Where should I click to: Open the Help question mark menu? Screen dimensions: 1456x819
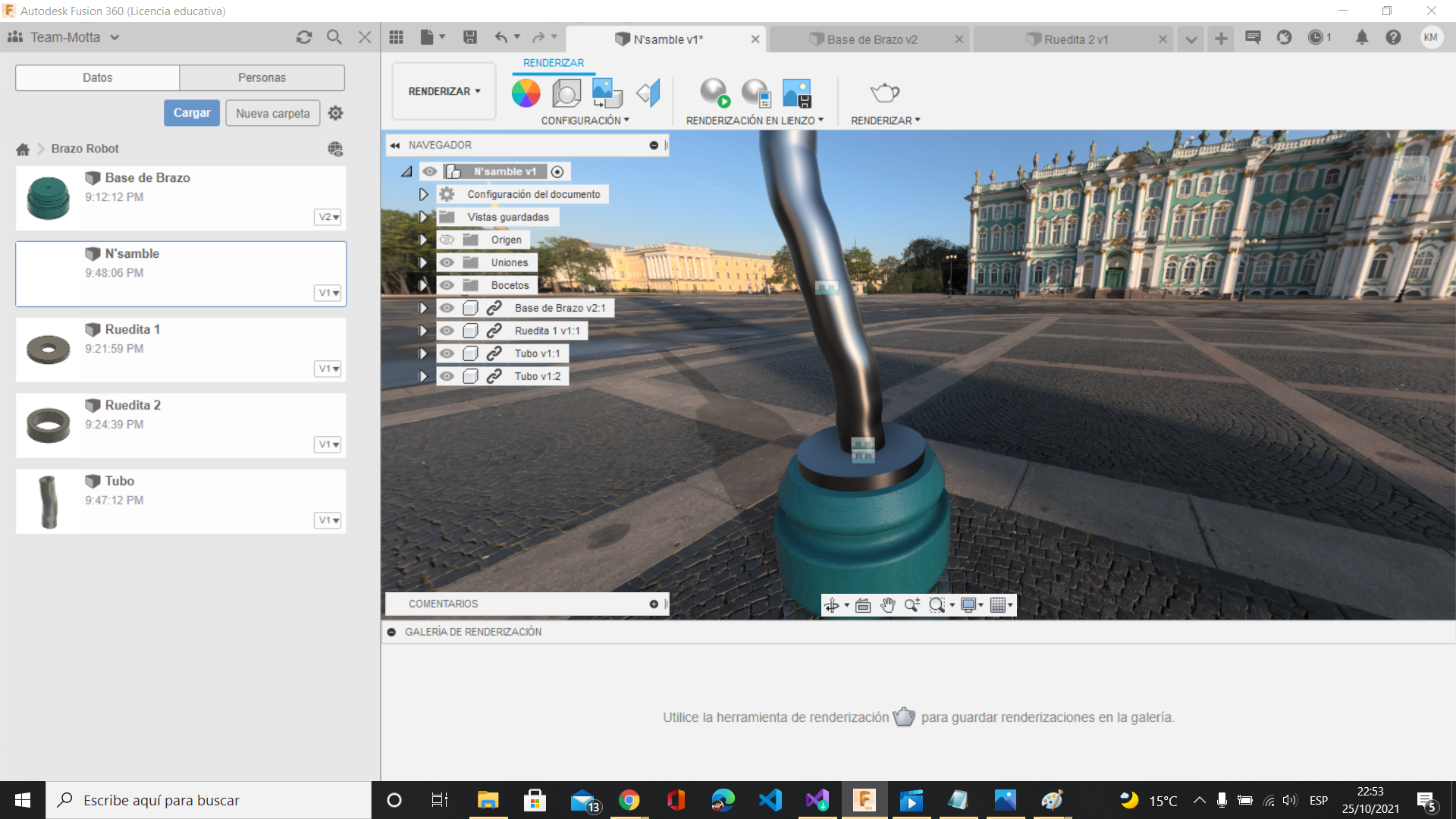point(1393,37)
